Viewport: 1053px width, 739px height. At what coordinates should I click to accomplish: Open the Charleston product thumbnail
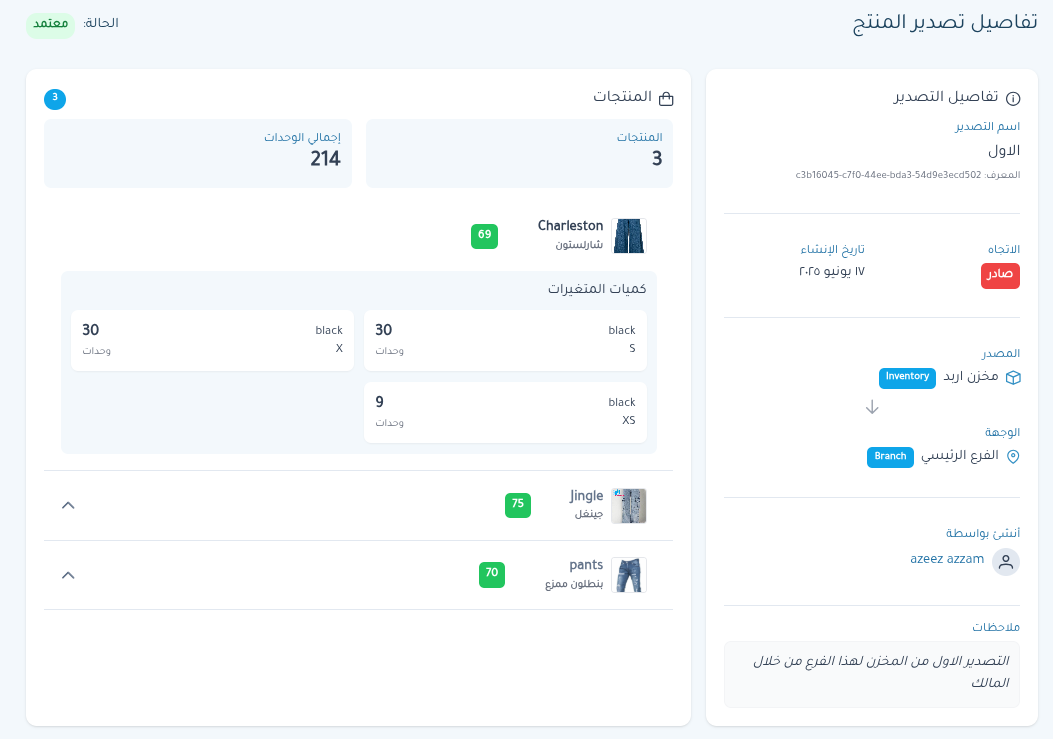[628, 236]
